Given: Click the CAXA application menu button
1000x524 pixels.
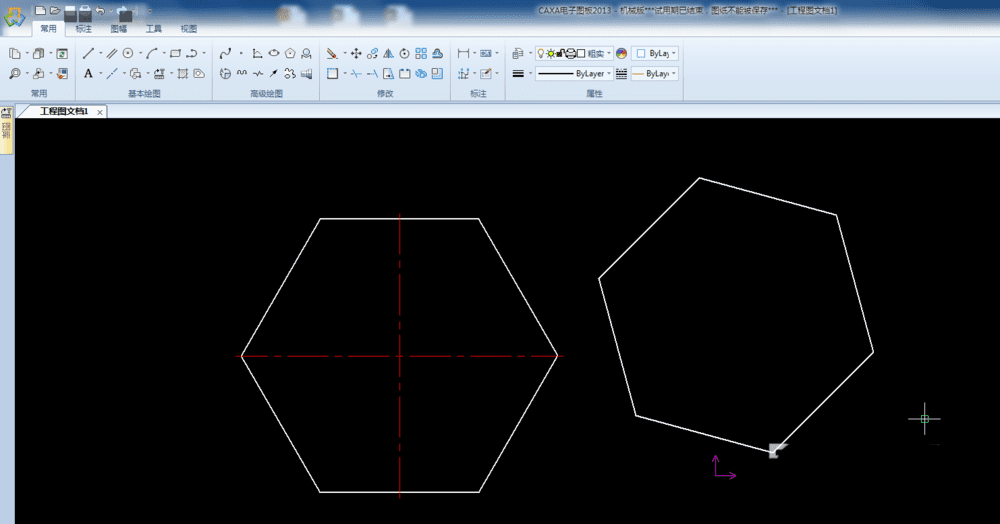Looking at the screenshot, I should click(14, 17).
